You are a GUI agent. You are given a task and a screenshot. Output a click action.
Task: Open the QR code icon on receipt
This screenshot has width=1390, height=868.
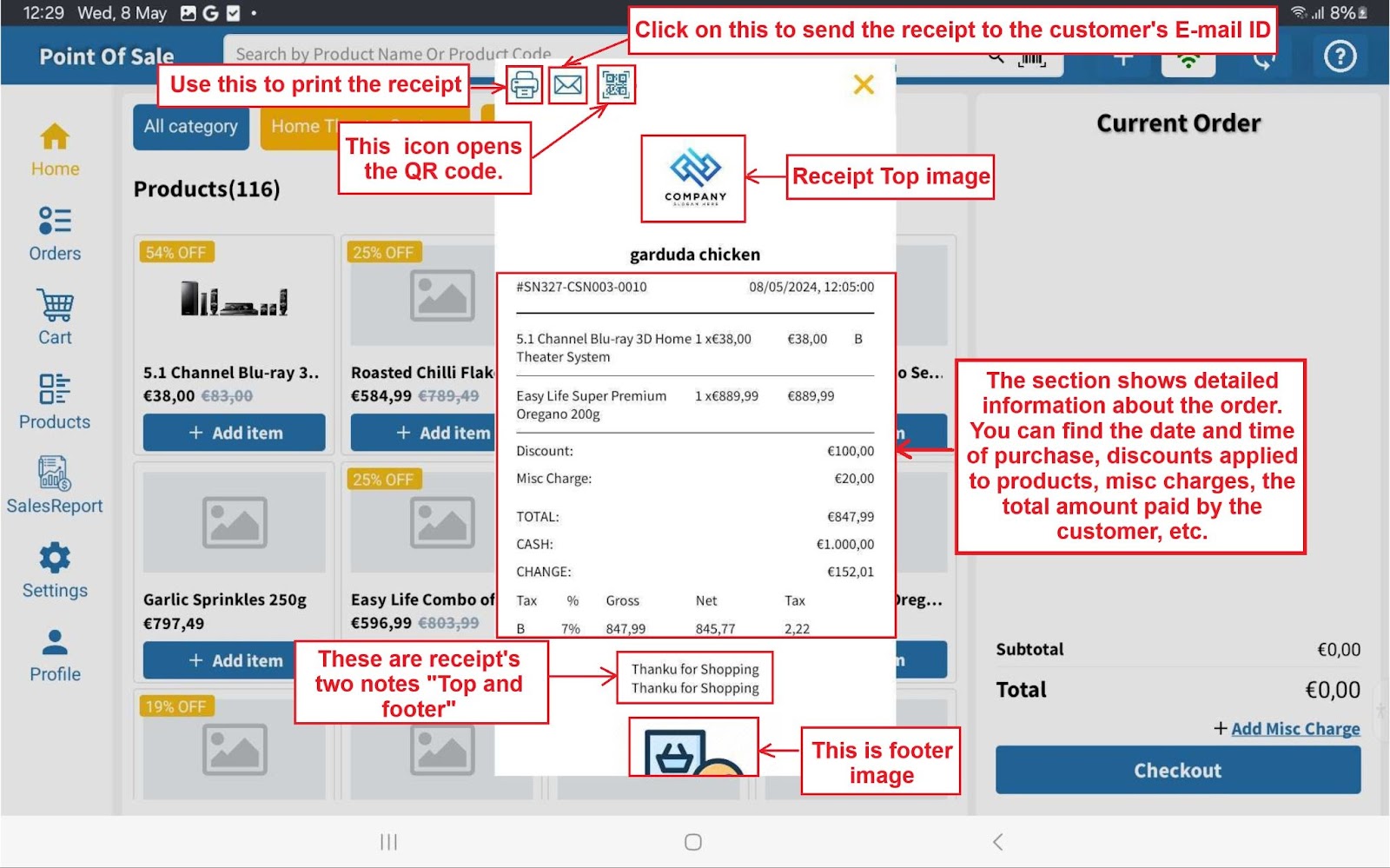(616, 84)
